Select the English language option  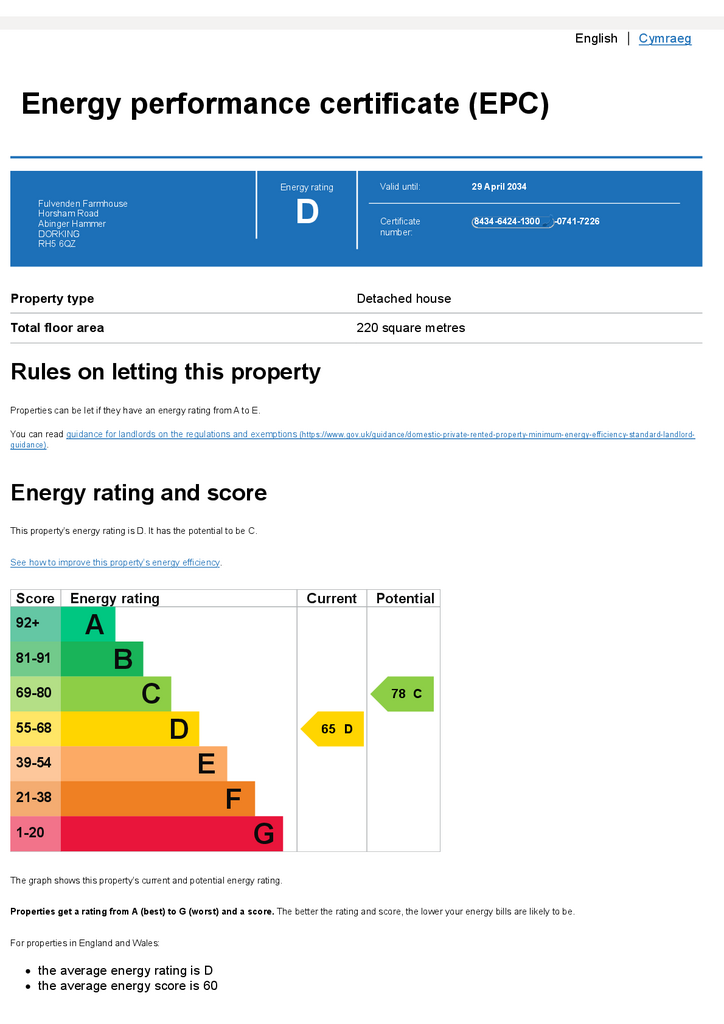coord(596,39)
